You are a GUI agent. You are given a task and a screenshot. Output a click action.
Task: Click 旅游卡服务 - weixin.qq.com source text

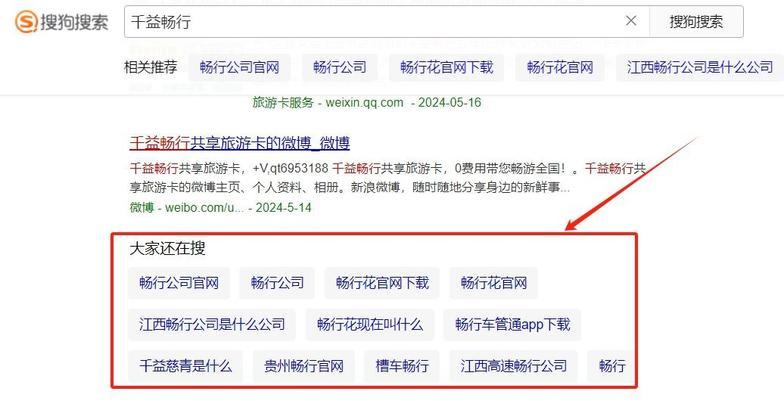tap(367, 102)
